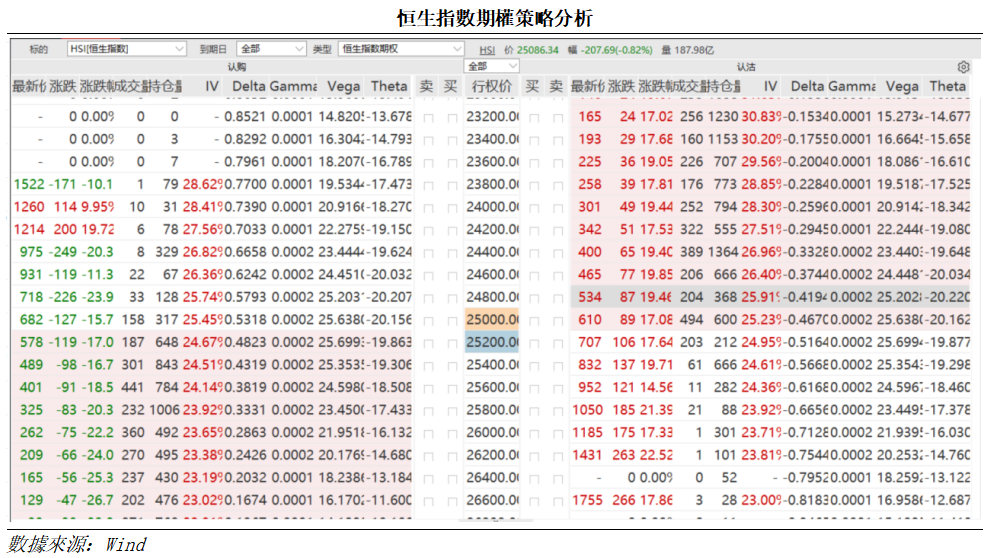Check put-side 买 box in the 25600 row
985x558 pixels.
coord(533,389)
